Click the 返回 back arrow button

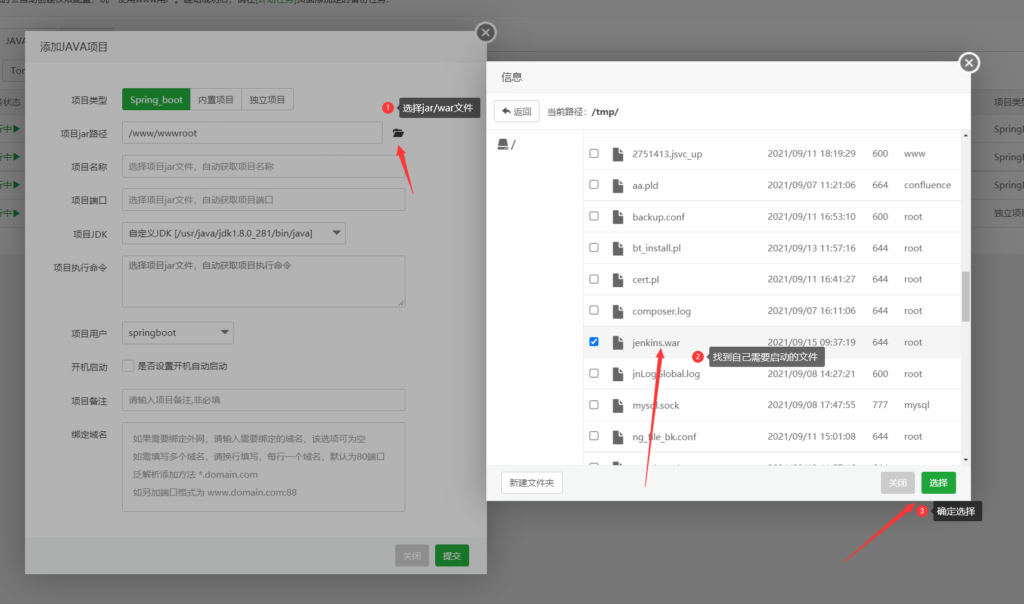(x=517, y=112)
